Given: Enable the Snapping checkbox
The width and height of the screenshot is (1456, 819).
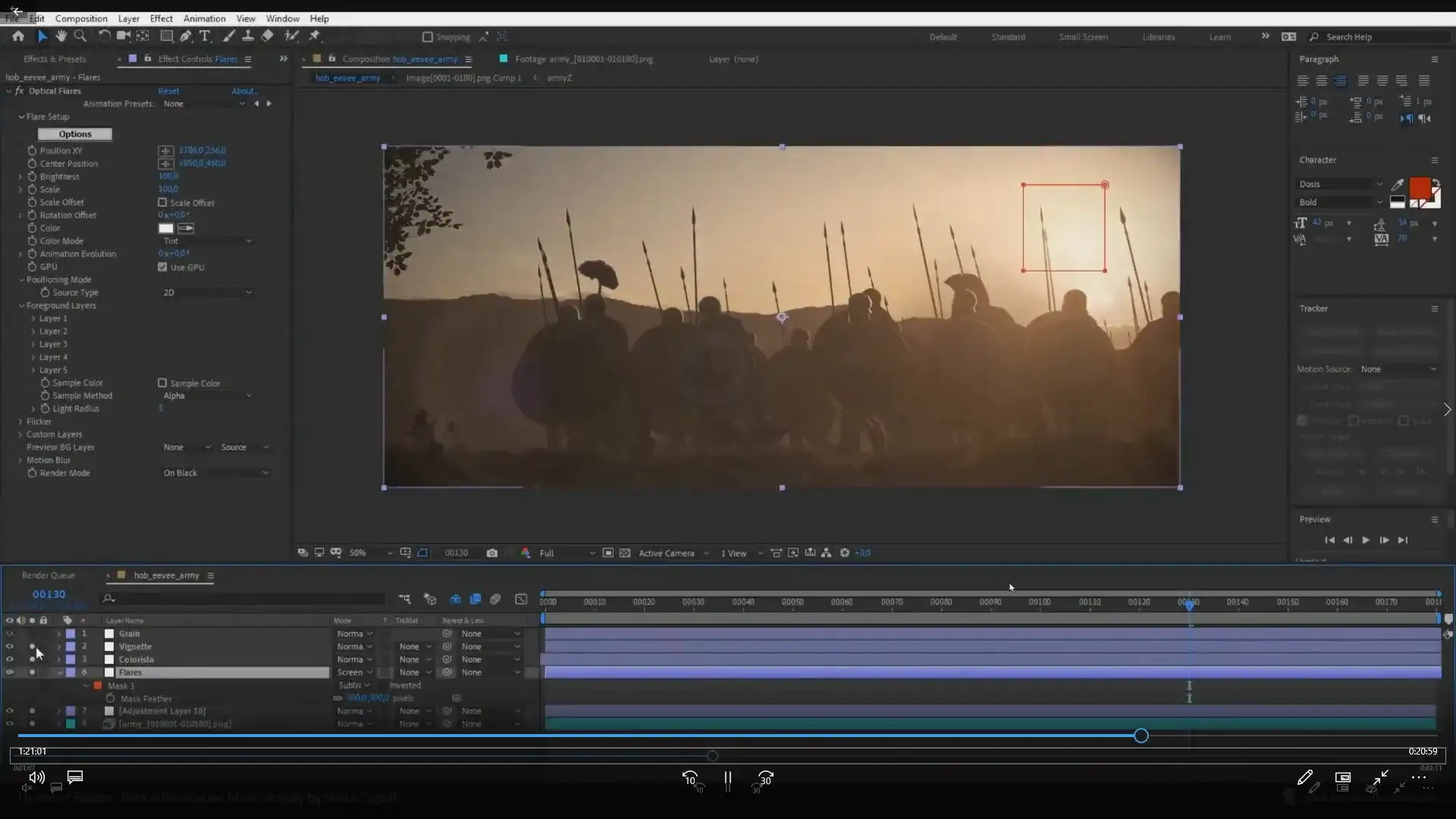Looking at the screenshot, I should (x=428, y=36).
